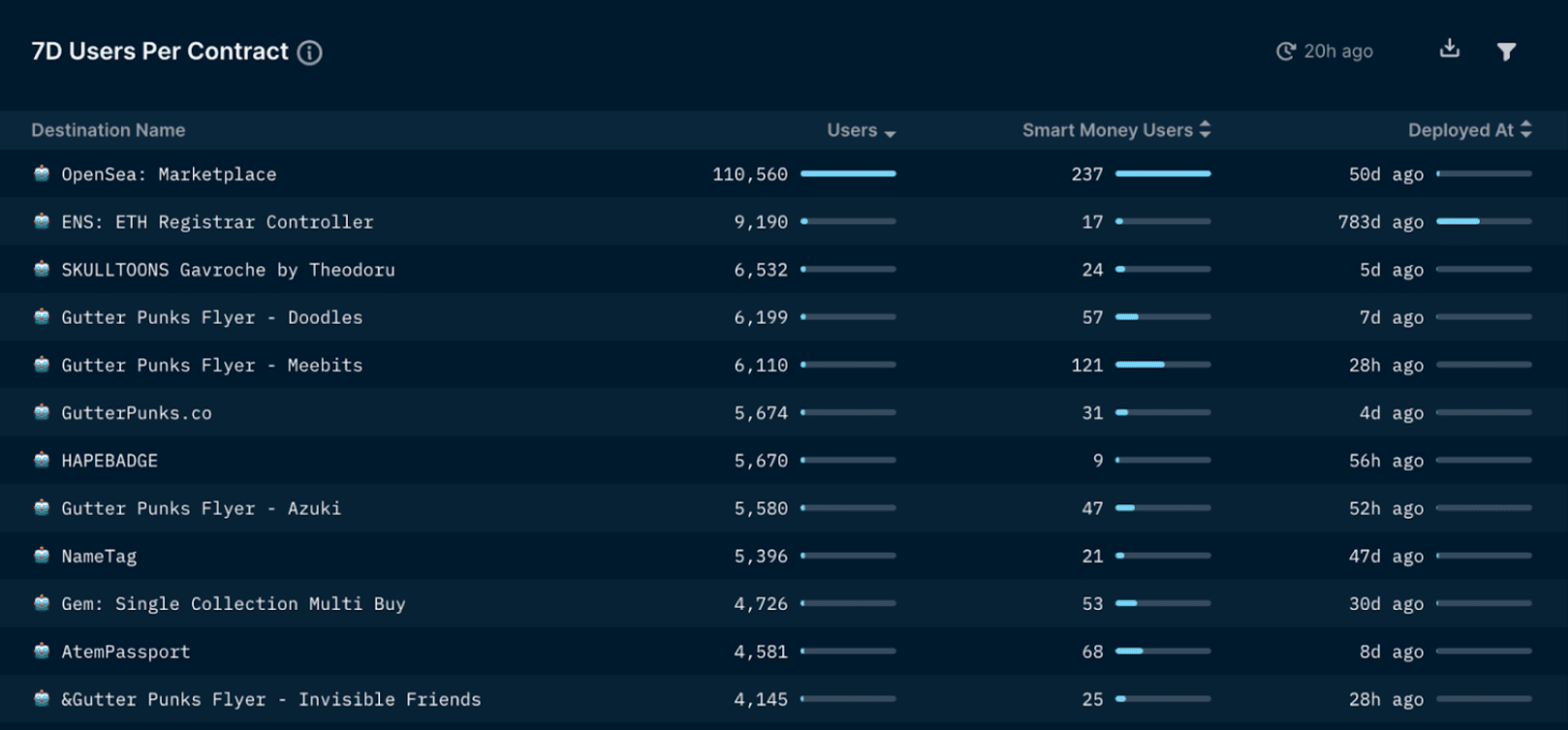
Task: Click the contract icon for AtemPassport
Action: pyautogui.click(x=42, y=651)
